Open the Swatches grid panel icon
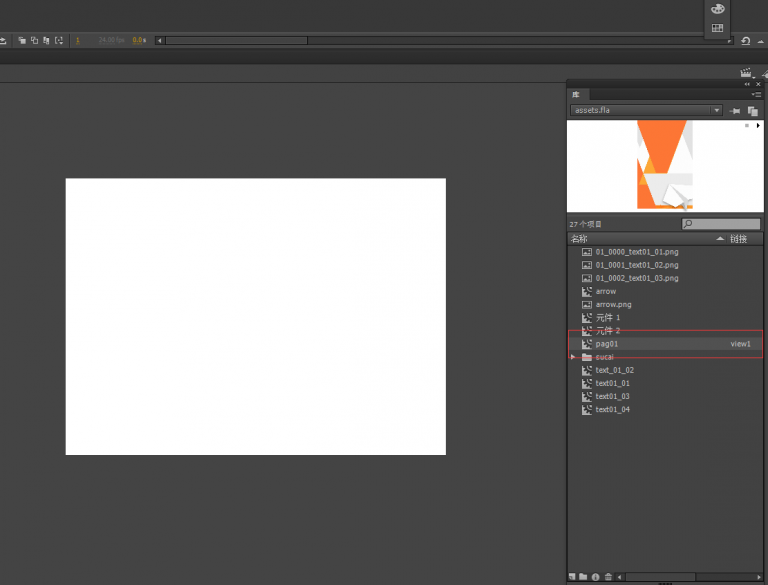The image size is (768, 585). point(717,28)
